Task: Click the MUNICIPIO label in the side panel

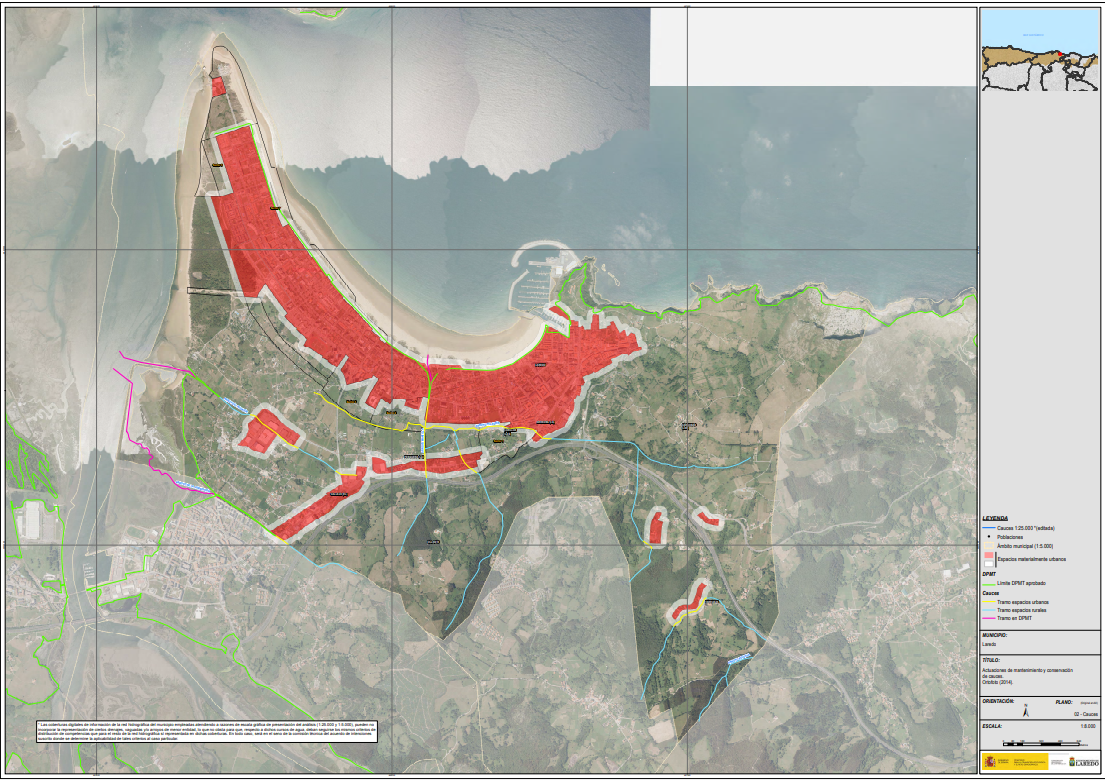Action: point(995,635)
